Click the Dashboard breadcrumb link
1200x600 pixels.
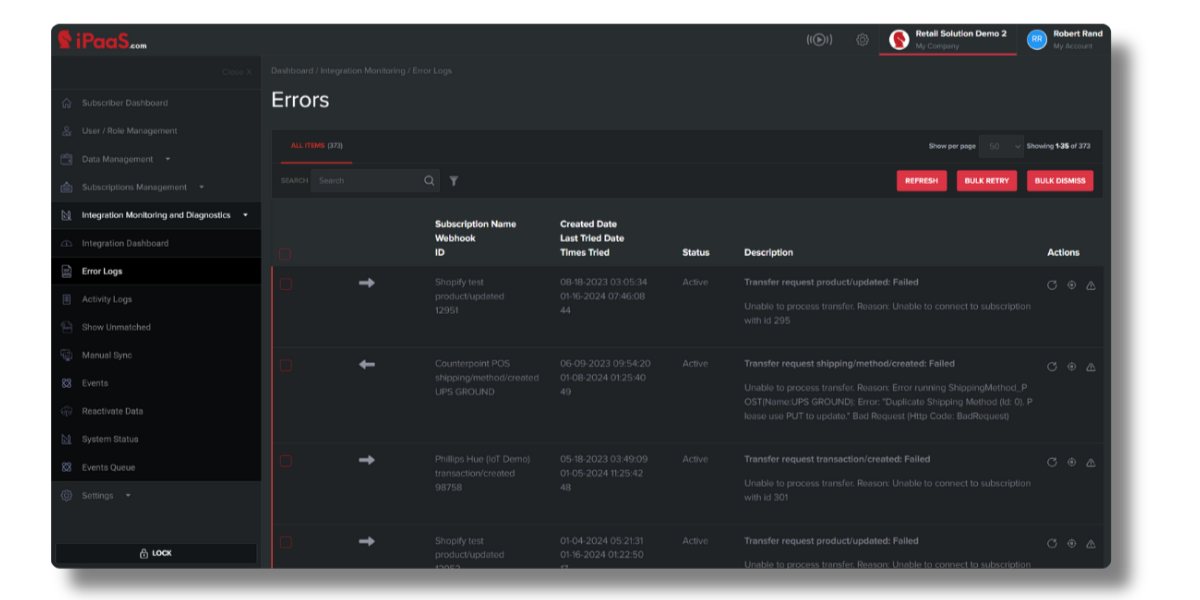pyautogui.click(x=292, y=71)
